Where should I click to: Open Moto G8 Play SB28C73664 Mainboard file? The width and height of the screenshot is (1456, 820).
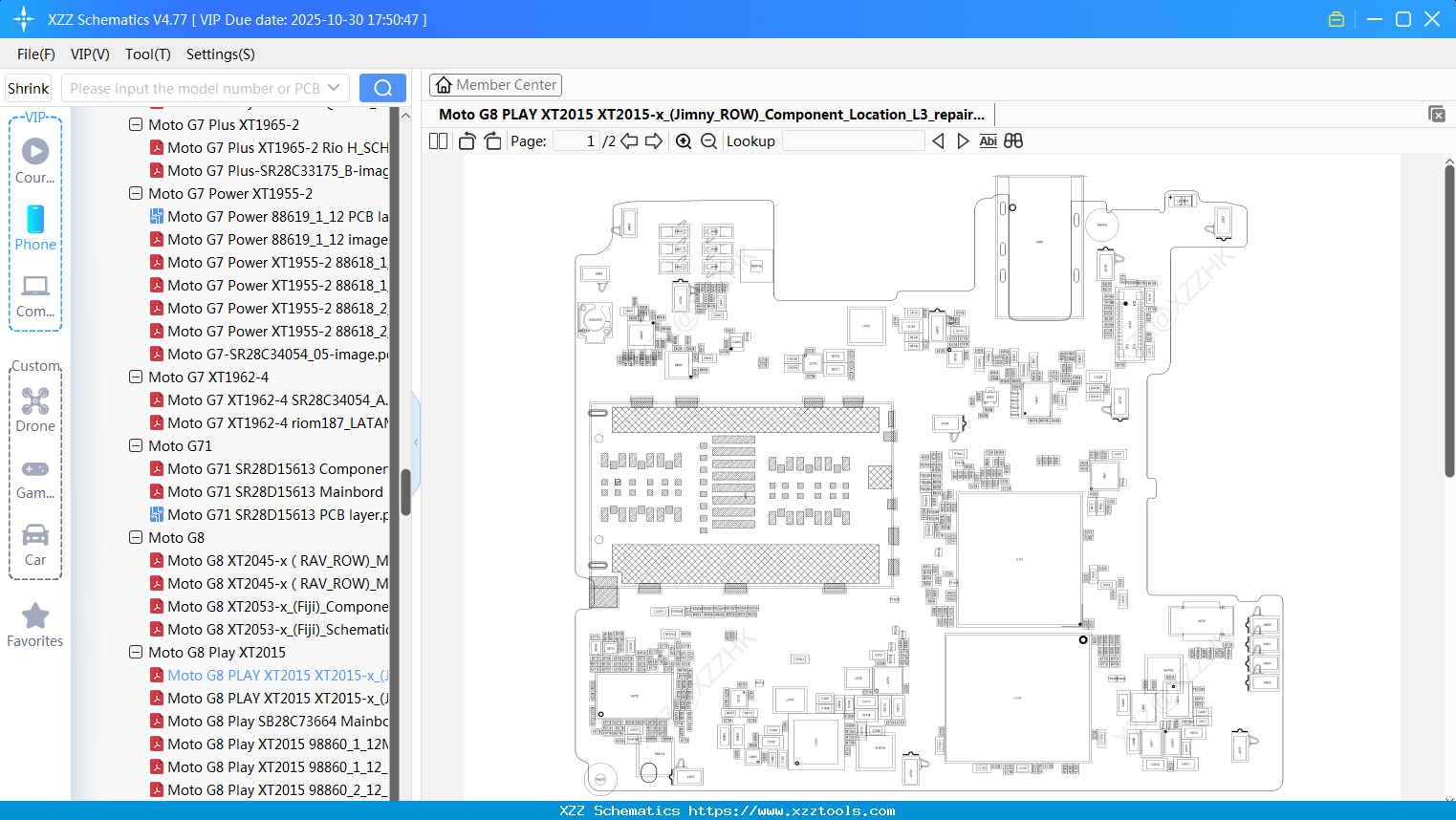(269, 722)
